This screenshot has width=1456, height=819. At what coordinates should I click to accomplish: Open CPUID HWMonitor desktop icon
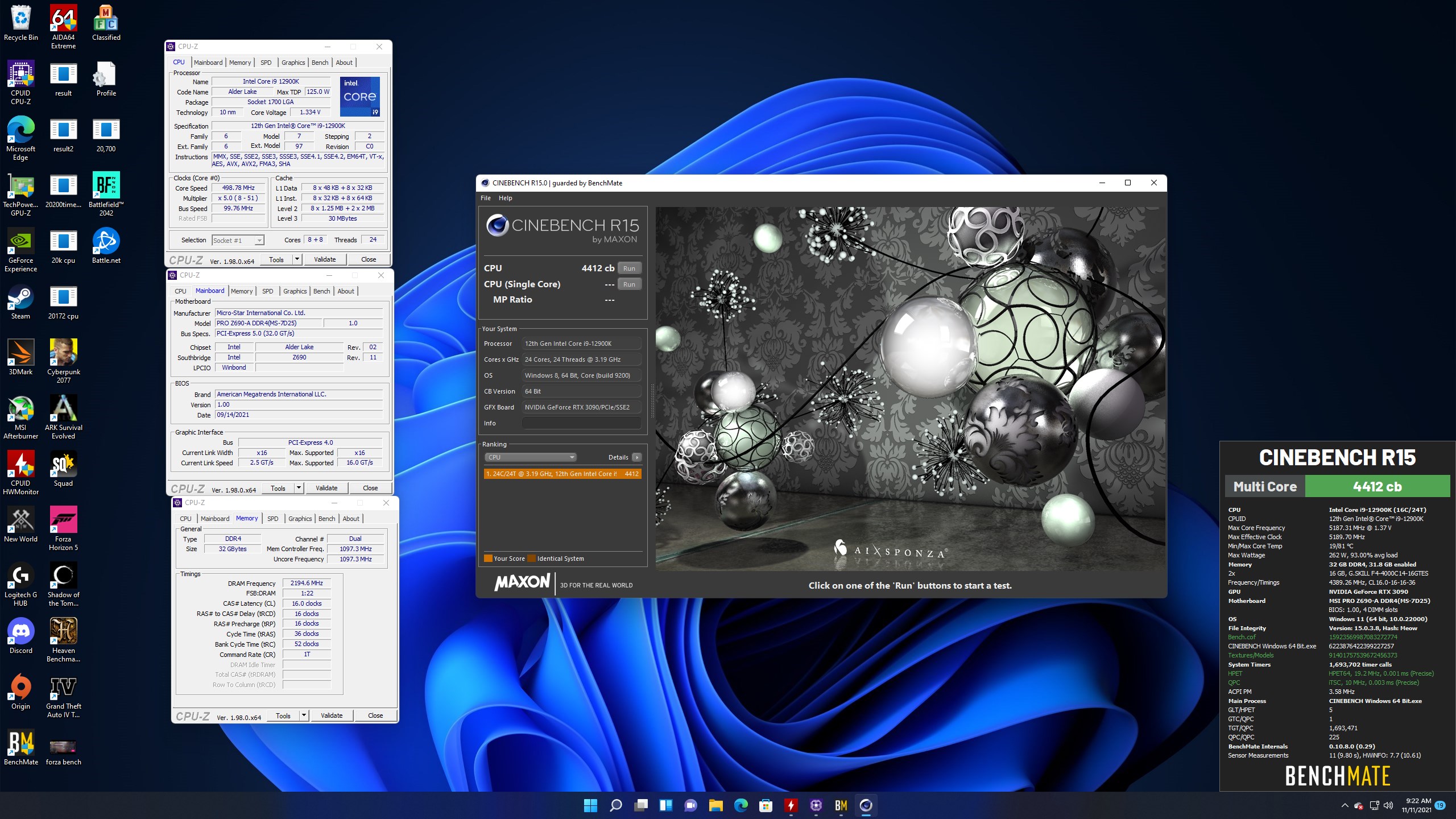coord(21,473)
